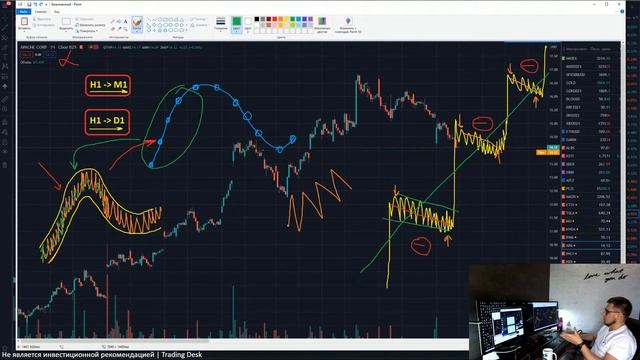Choose orange in the color palette
The image size is (640, 360).
[281, 19]
